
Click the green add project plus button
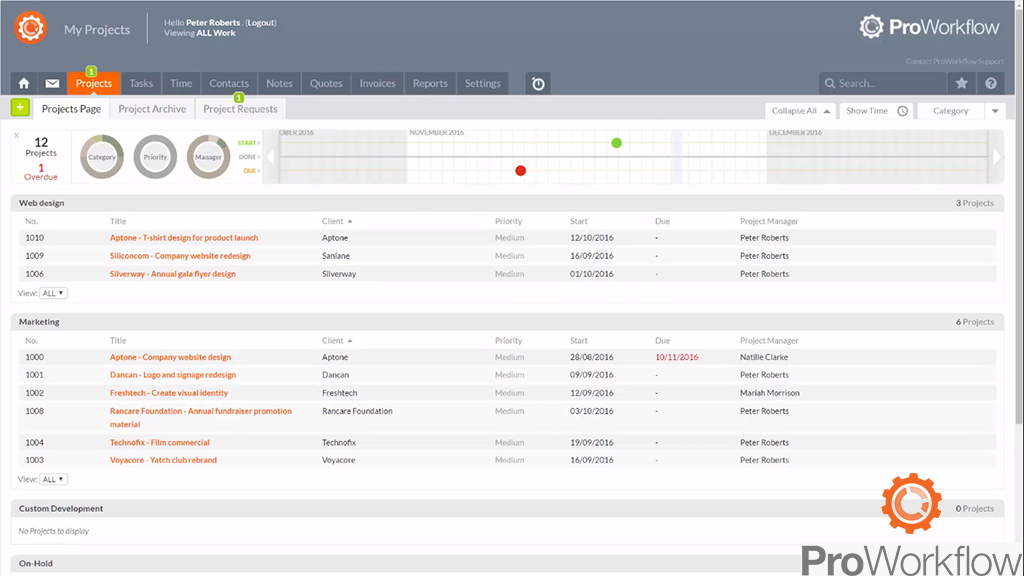coord(20,108)
